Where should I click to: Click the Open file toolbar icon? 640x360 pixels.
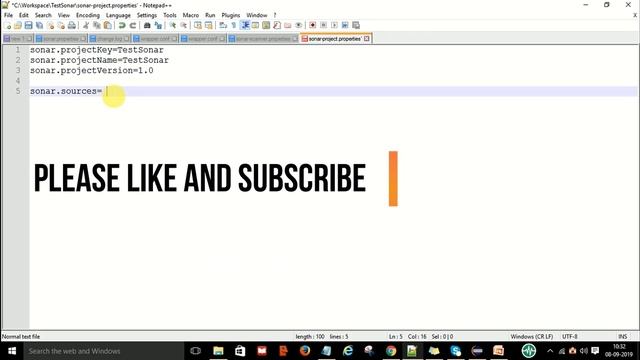tap(18, 25)
